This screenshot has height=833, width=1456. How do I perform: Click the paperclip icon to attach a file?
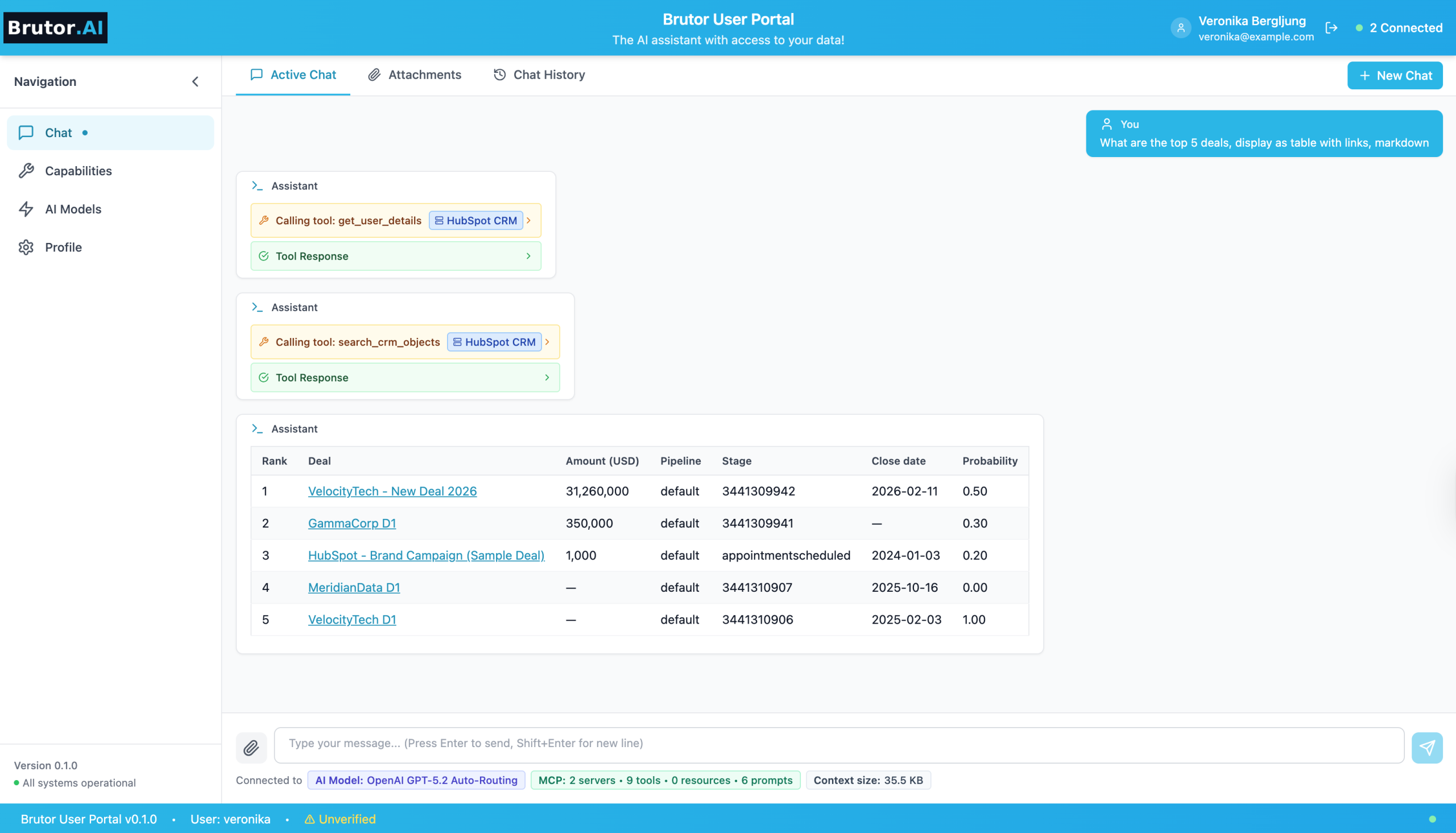tap(251, 747)
